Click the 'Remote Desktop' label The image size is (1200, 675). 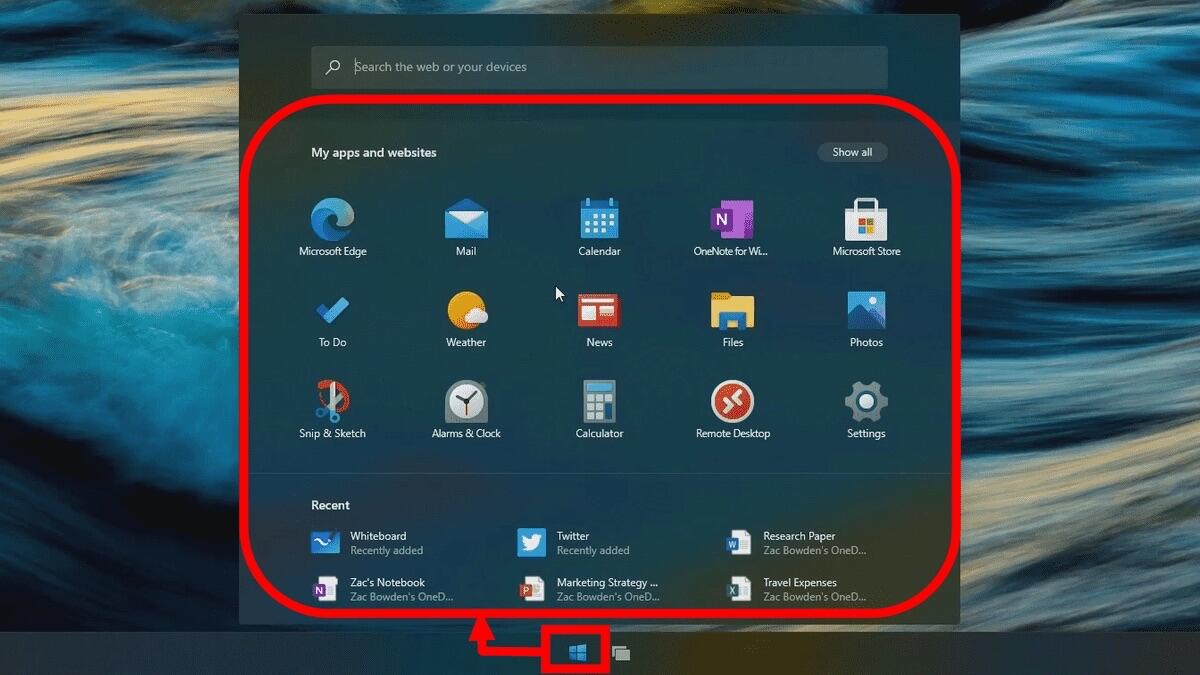(733, 434)
